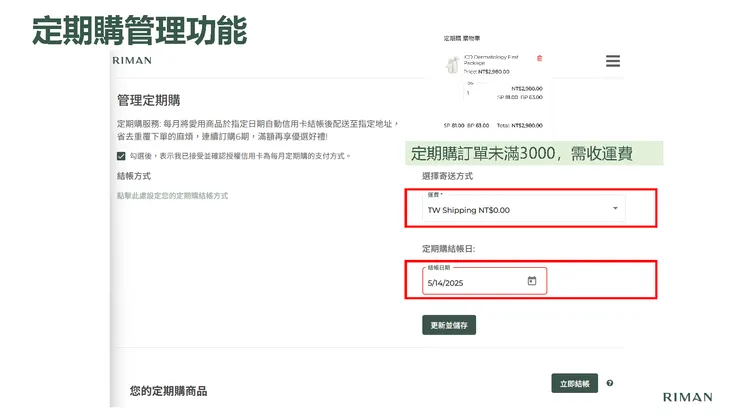The height and width of the screenshot is (416, 740).
Task: Click the 選擇寄送方式 label
Action: click(447, 176)
